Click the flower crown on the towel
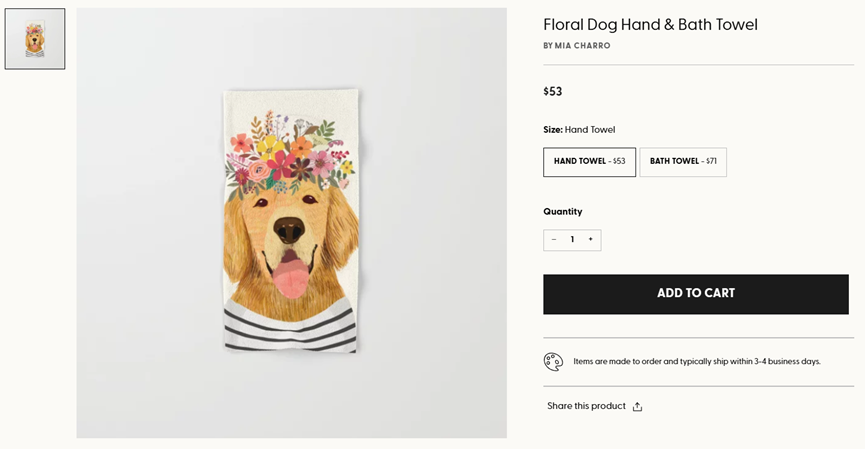This screenshot has width=865, height=449. [289, 155]
